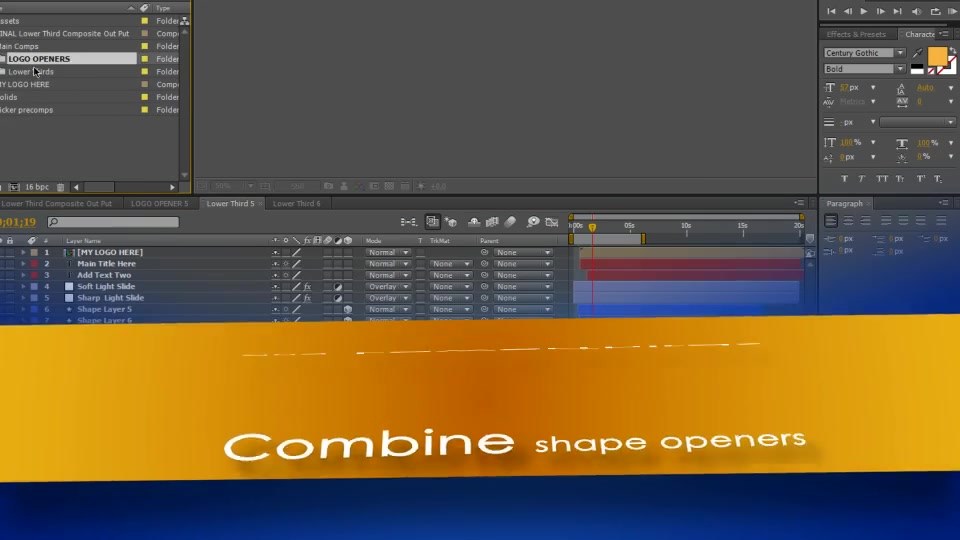Align paragraph text left

(x=831, y=220)
